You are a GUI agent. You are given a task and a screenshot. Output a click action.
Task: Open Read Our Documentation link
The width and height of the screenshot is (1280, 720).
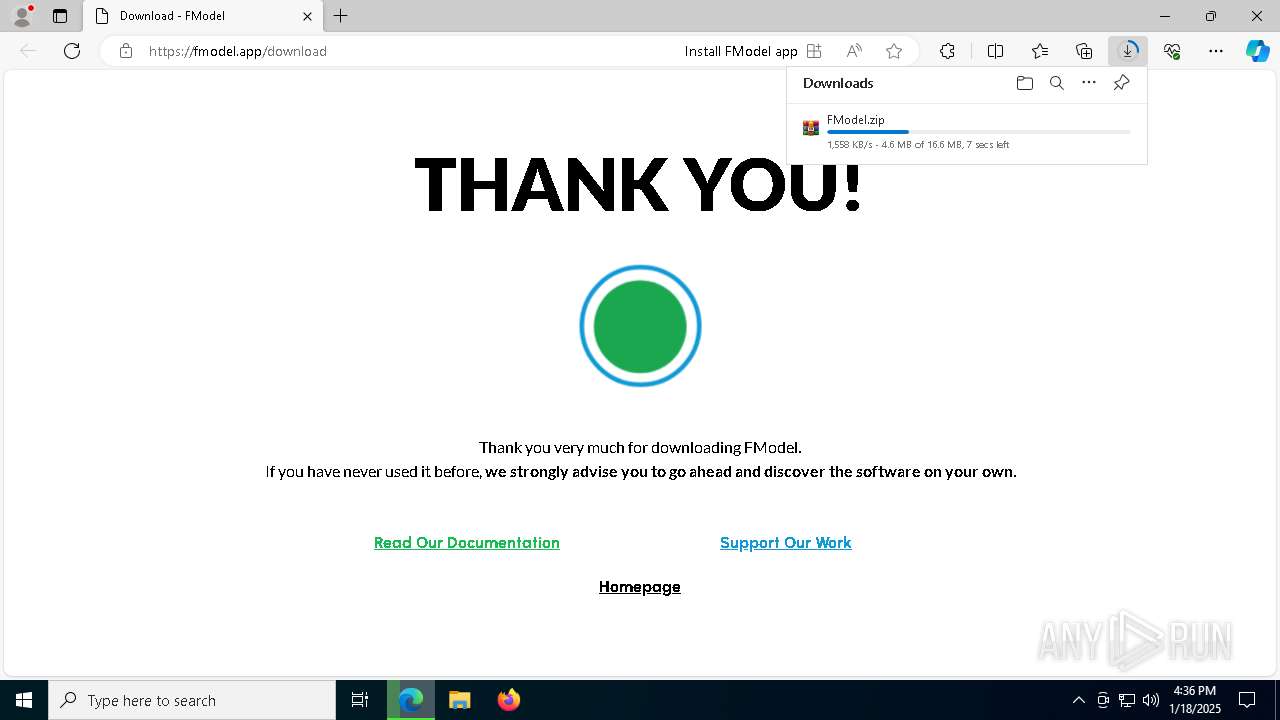467,543
